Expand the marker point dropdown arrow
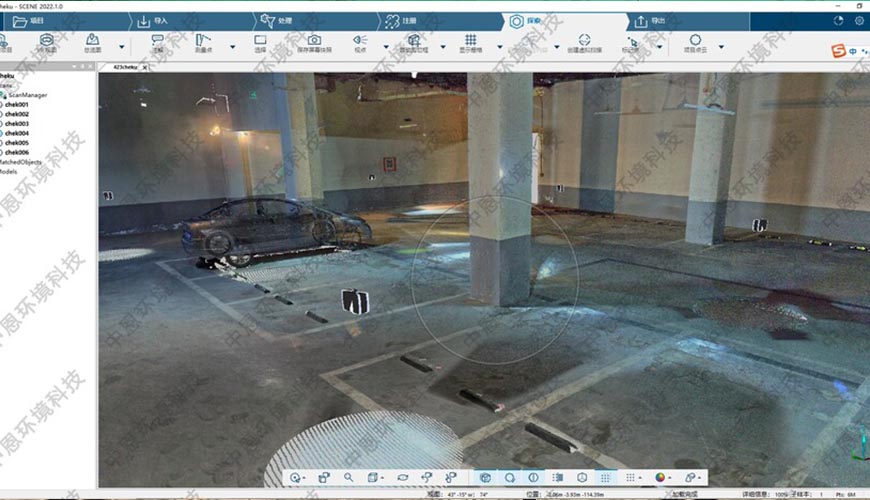This screenshot has height=500, width=870. pos(660,47)
